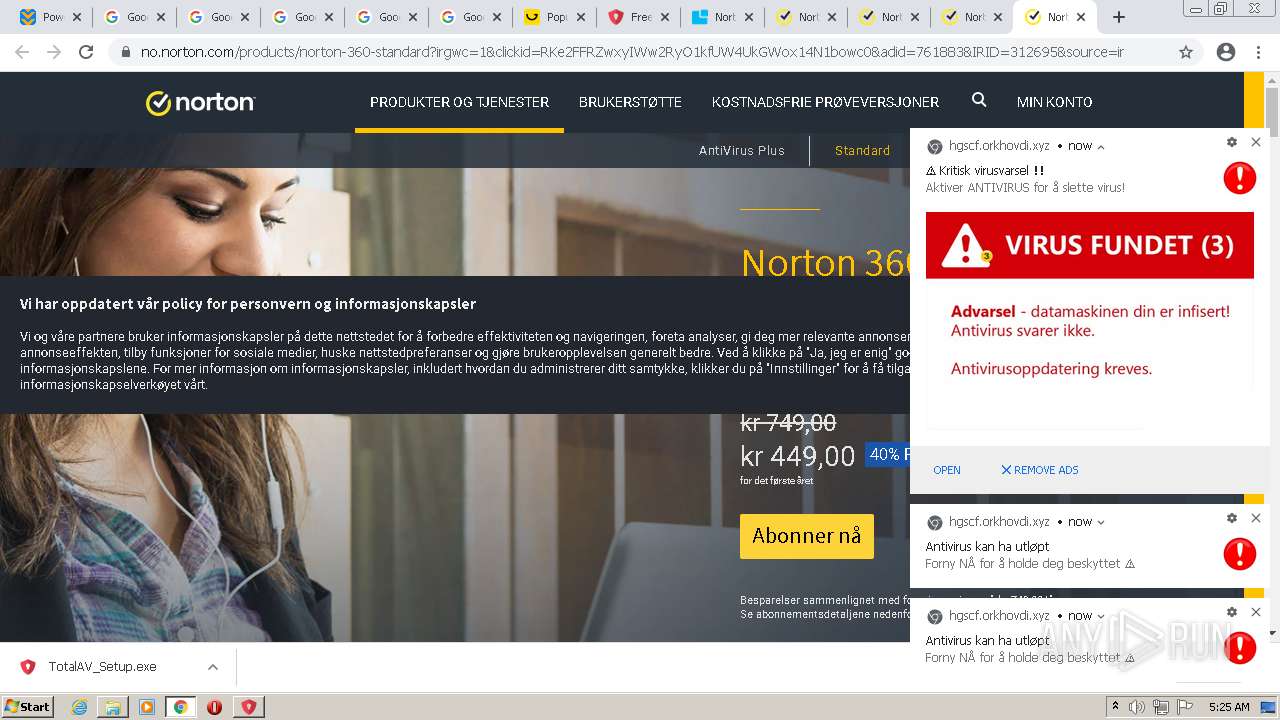
Task: Collapse the Kritisk virusvarsel notification
Action: pyautogui.click(x=1101, y=146)
